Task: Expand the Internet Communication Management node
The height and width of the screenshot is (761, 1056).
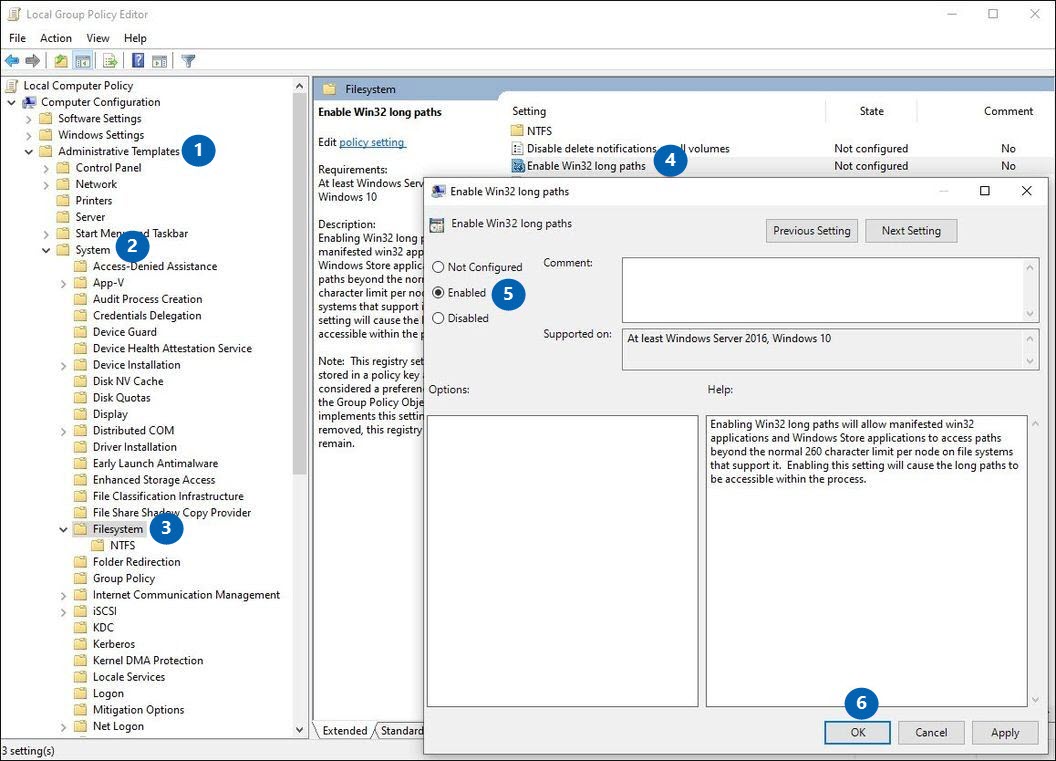Action: (63, 595)
